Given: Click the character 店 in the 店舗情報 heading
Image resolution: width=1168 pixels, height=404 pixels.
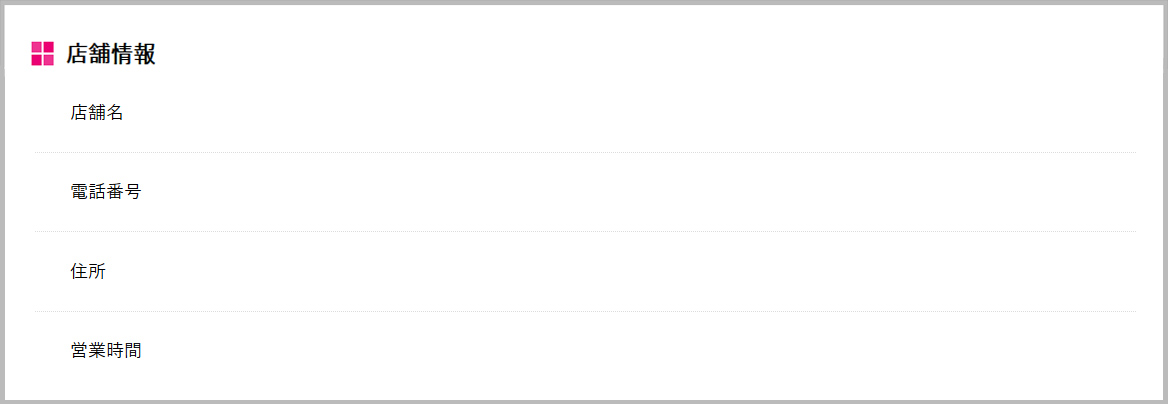Looking at the screenshot, I should click(77, 54).
